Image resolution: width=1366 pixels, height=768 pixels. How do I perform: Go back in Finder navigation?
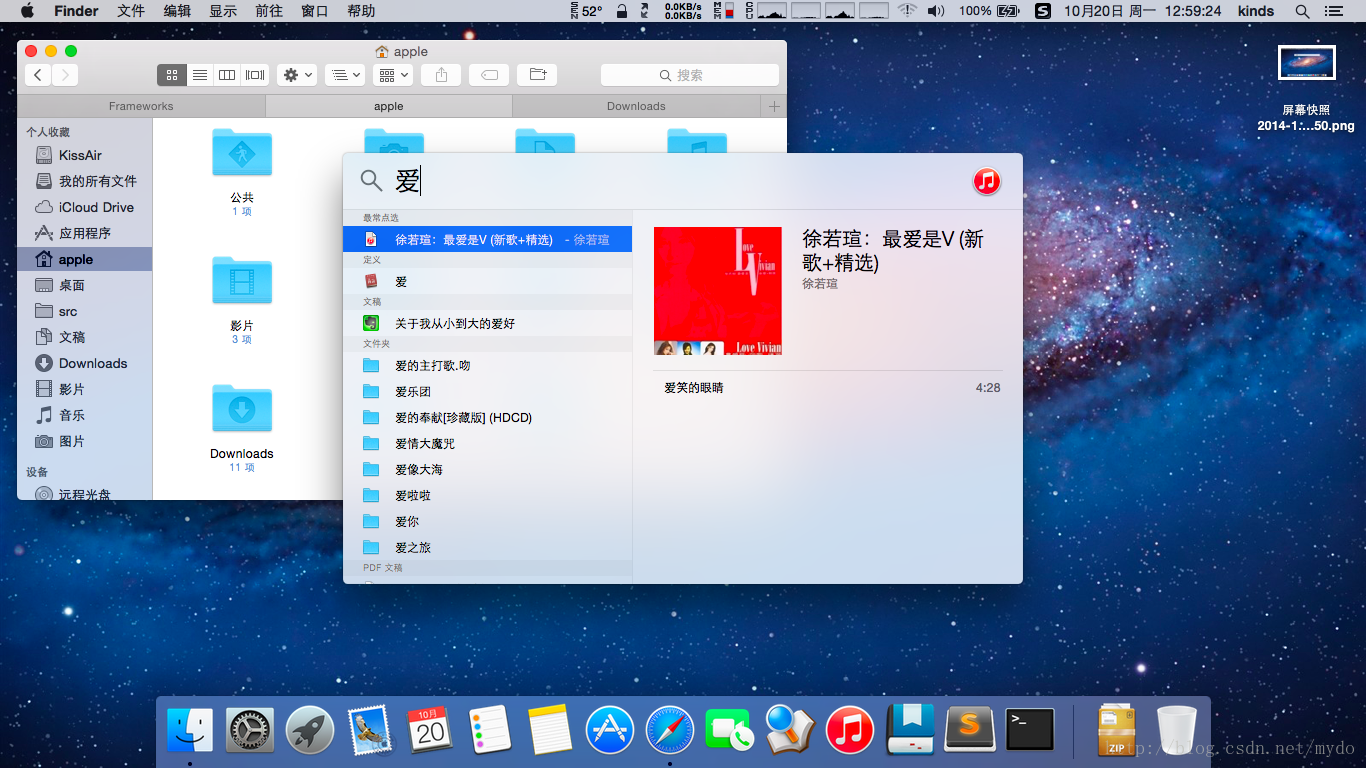click(38, 75)
